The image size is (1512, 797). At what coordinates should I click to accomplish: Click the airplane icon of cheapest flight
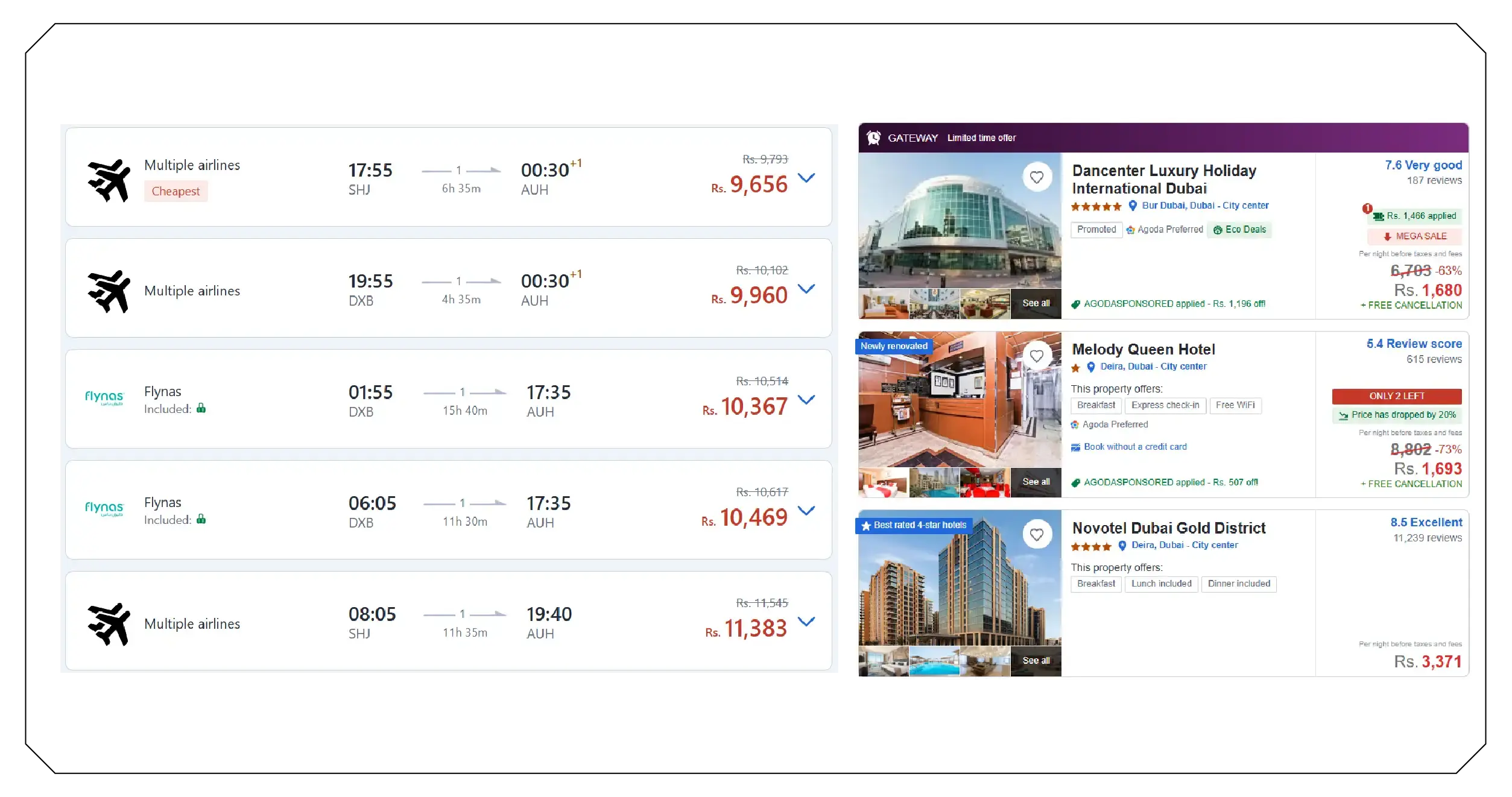(x=109, y=180)
